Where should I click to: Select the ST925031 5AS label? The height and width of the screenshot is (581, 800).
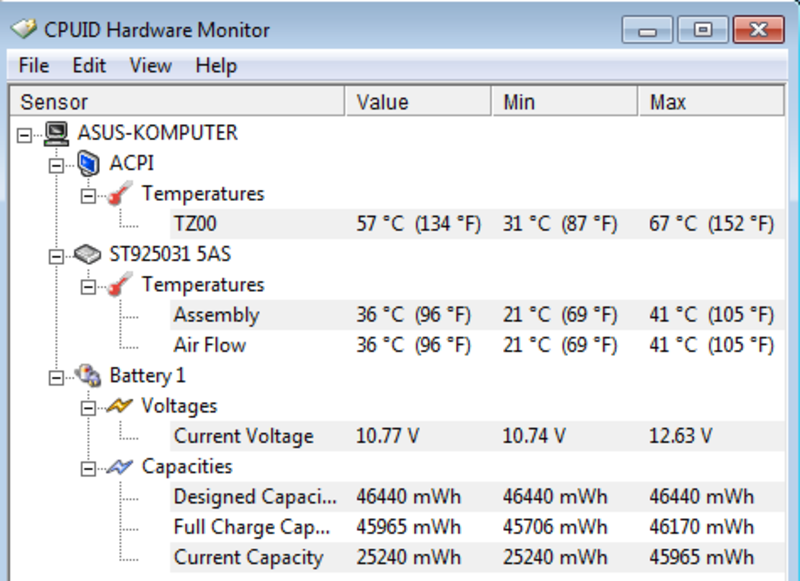tap(170, 254)
